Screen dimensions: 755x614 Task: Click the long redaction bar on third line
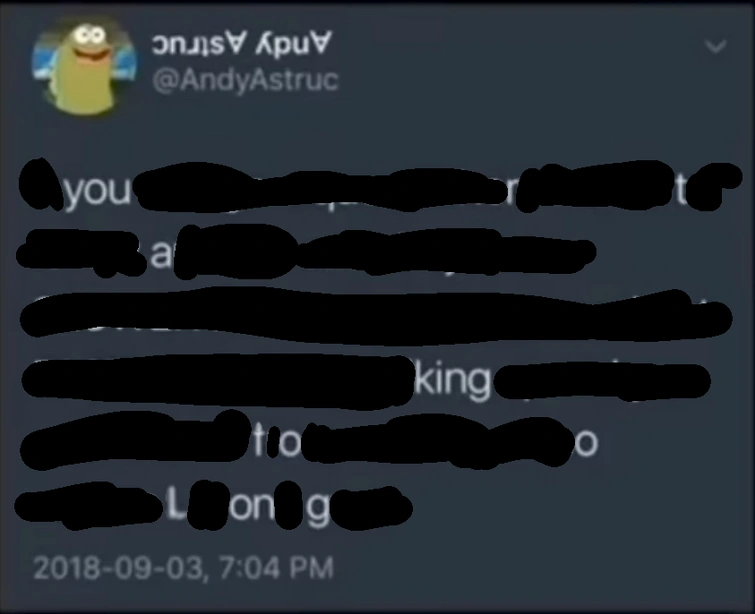376,315
